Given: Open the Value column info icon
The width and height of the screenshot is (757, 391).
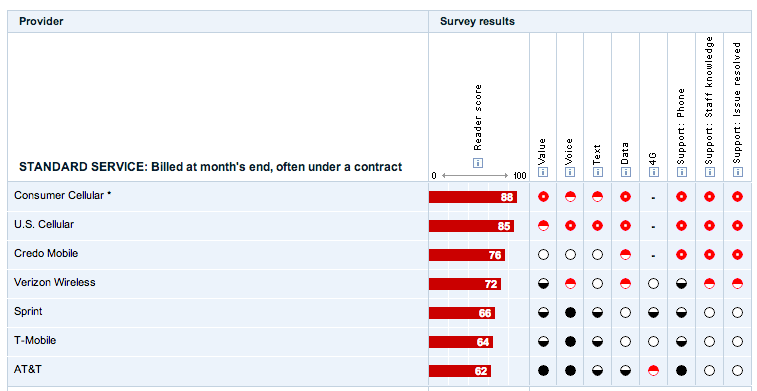Looking at the screenshot, I should [x=543, y=172].
